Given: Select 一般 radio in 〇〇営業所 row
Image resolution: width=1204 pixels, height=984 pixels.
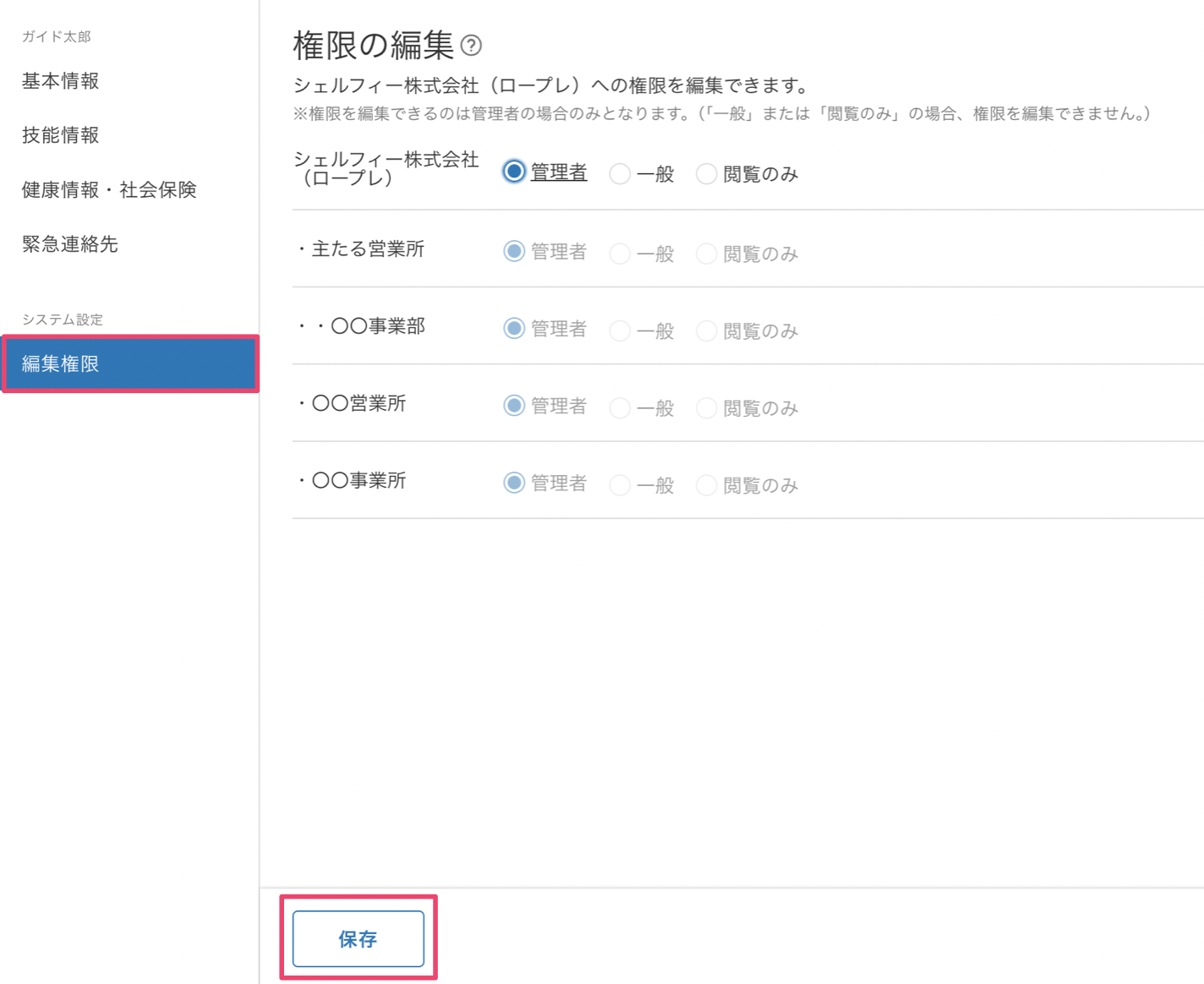Looking at the screenshot, I should pos(620,407).
